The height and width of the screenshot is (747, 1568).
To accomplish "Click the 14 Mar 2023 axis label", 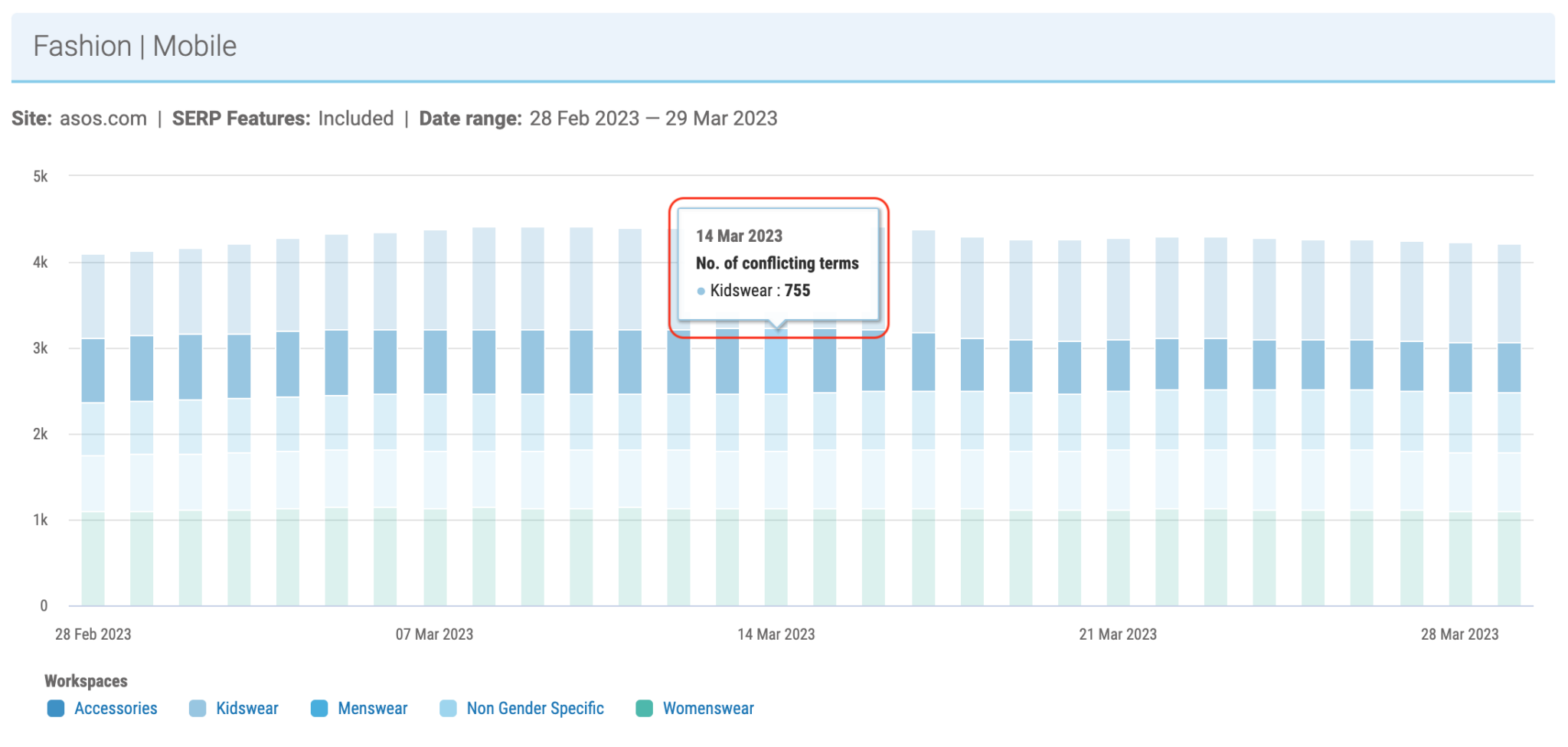I will tap(776, 634).
